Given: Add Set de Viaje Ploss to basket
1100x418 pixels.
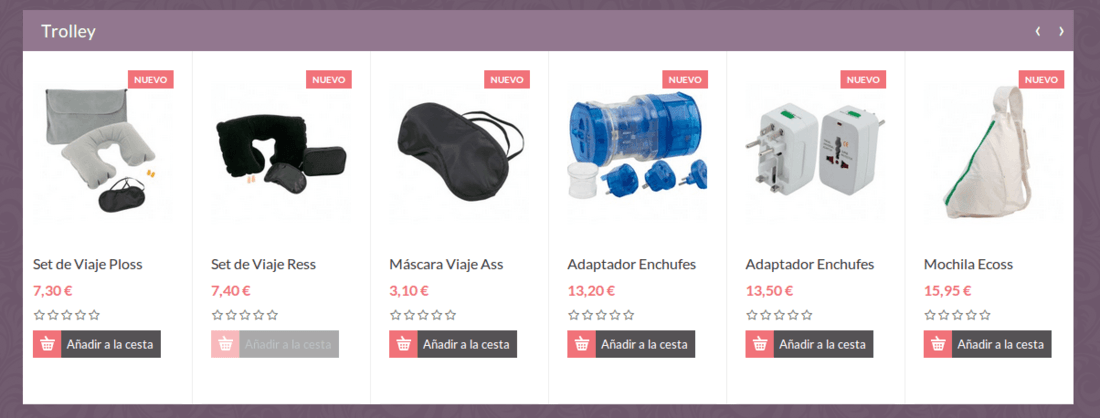Looking at the screenshot, I should [x=97, y=344].
